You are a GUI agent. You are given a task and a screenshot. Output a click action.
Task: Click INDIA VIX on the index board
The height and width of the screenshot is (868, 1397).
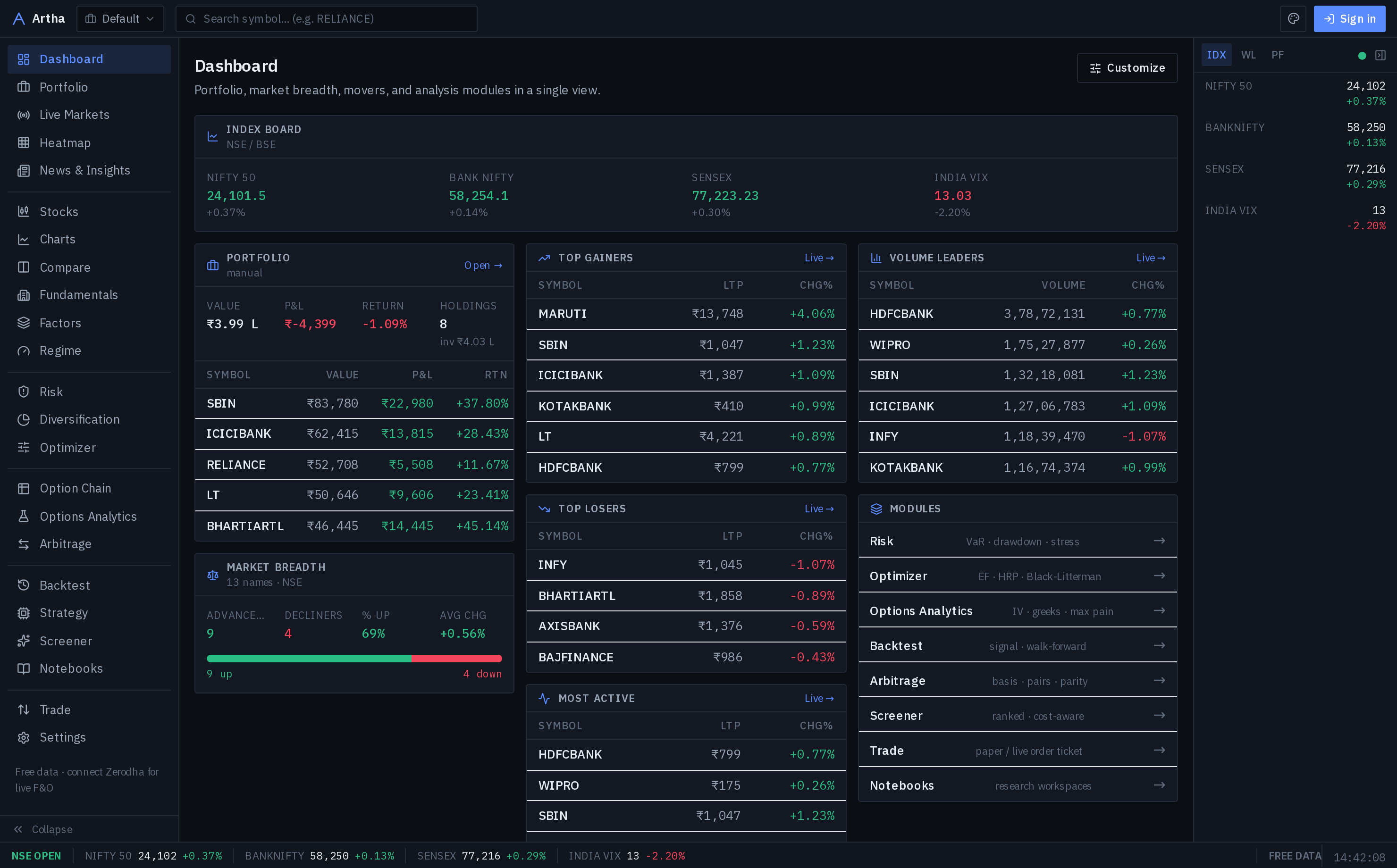(x=960, y=195)
